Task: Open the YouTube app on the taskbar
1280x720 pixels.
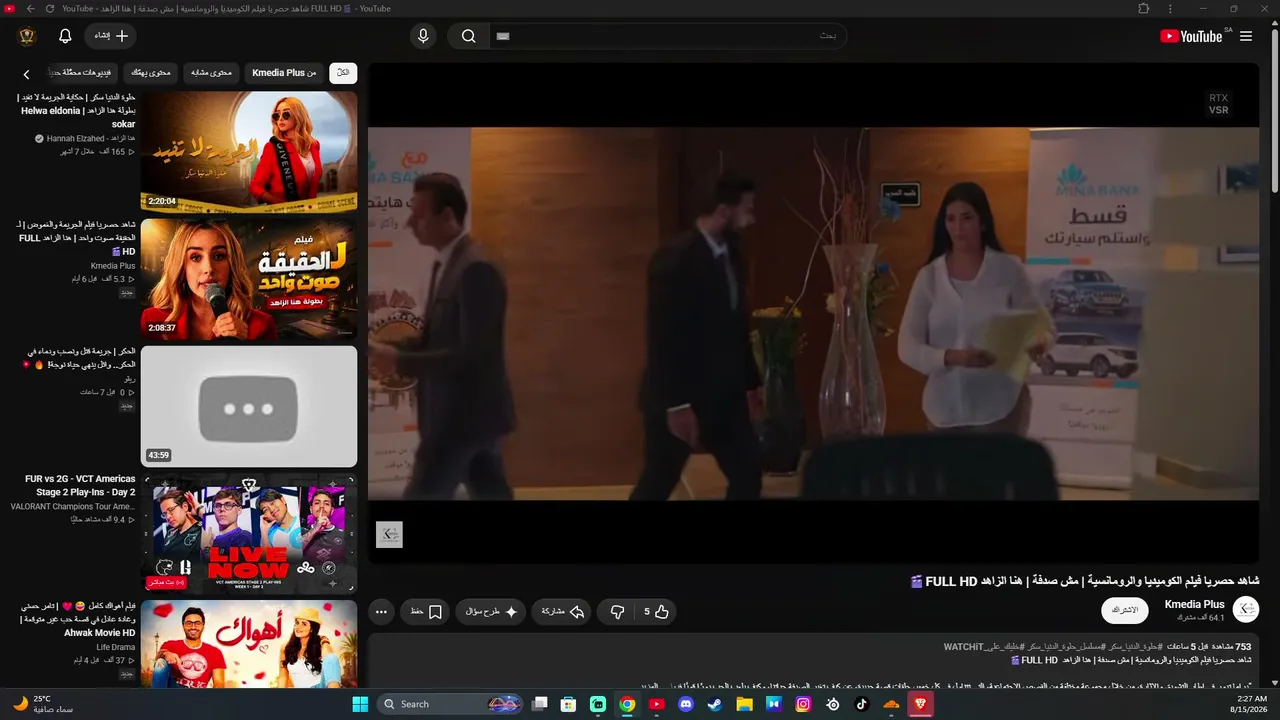Action: click(x=656, y=704)
